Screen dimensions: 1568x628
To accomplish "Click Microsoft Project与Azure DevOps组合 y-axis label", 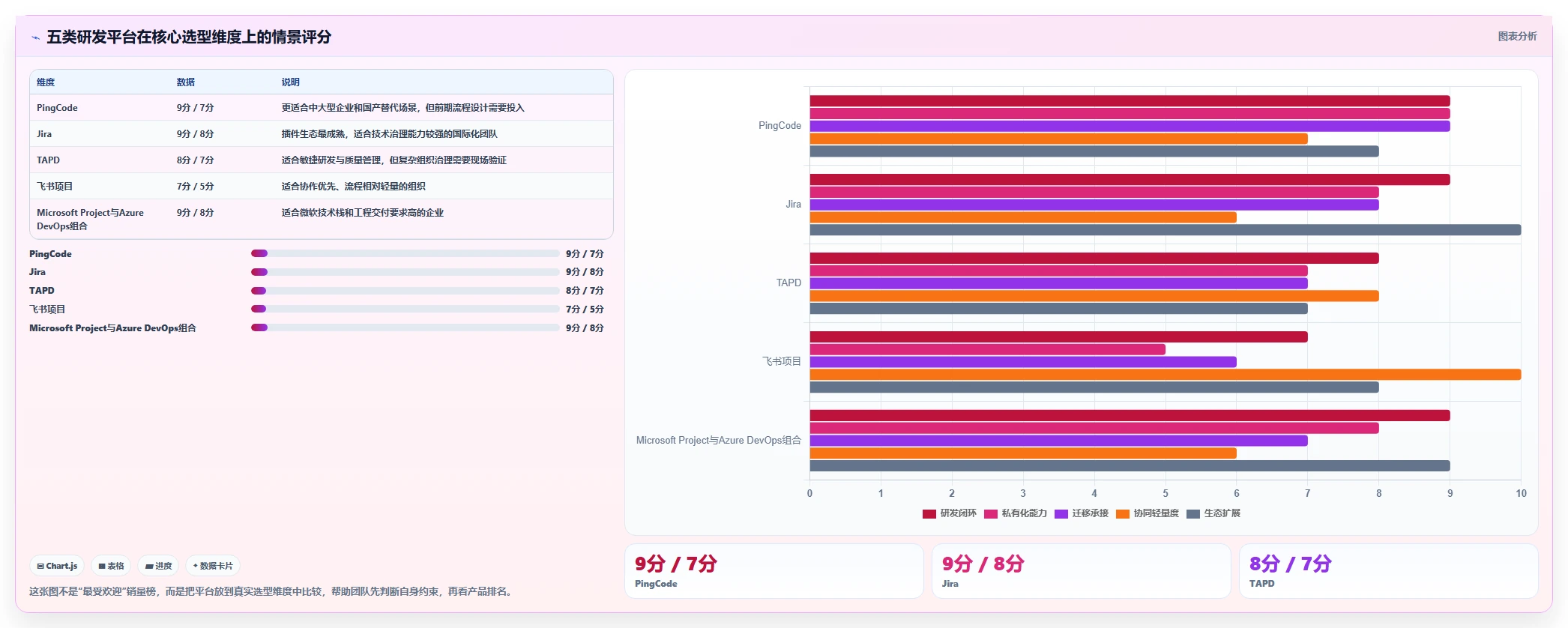I will pos(719,441).
